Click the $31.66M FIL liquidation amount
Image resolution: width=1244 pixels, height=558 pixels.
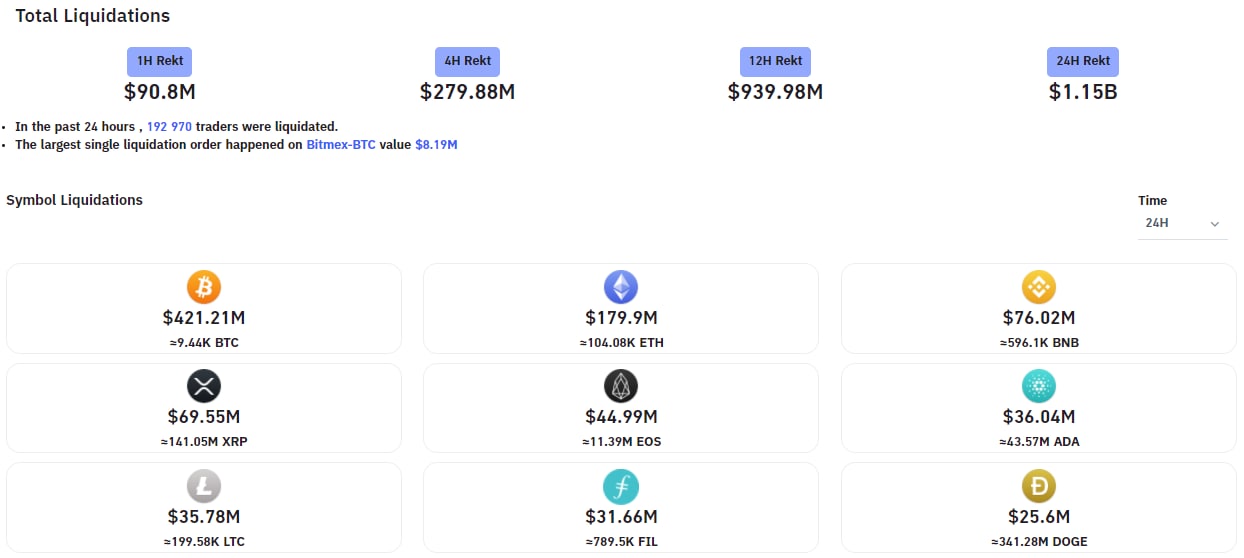[x=621, y=517]
